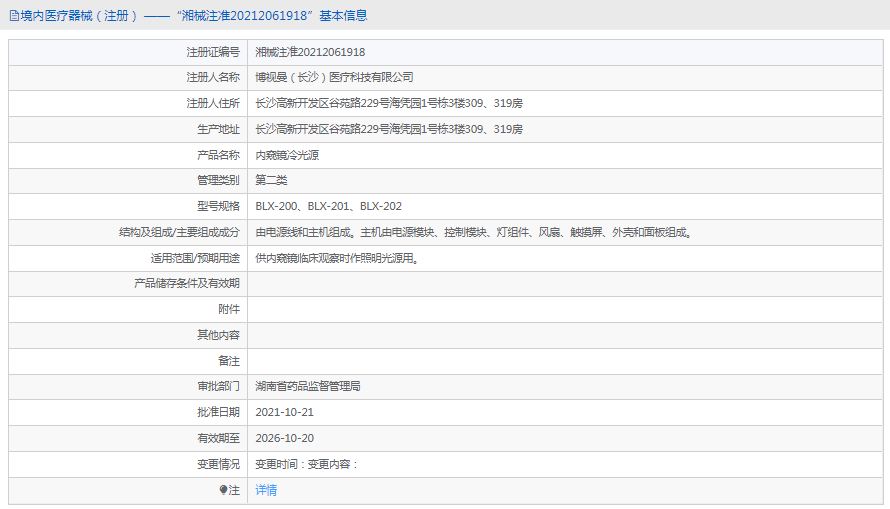This screenshot has width=890, height=509.
Task: Click expiry date 2026-10-20
Action: coord(284,439)
